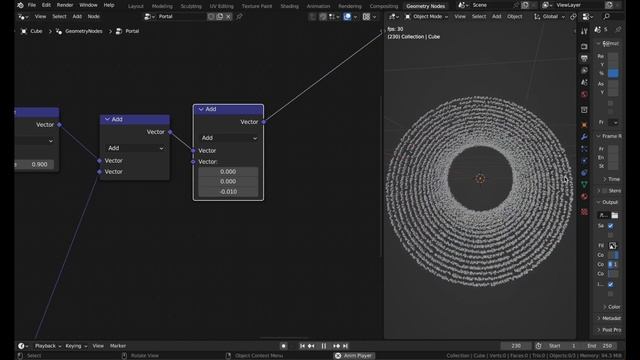Screen dimensions: 640x360
Task: Toggle the Saving file extensions checkbox
Action: 611,226
